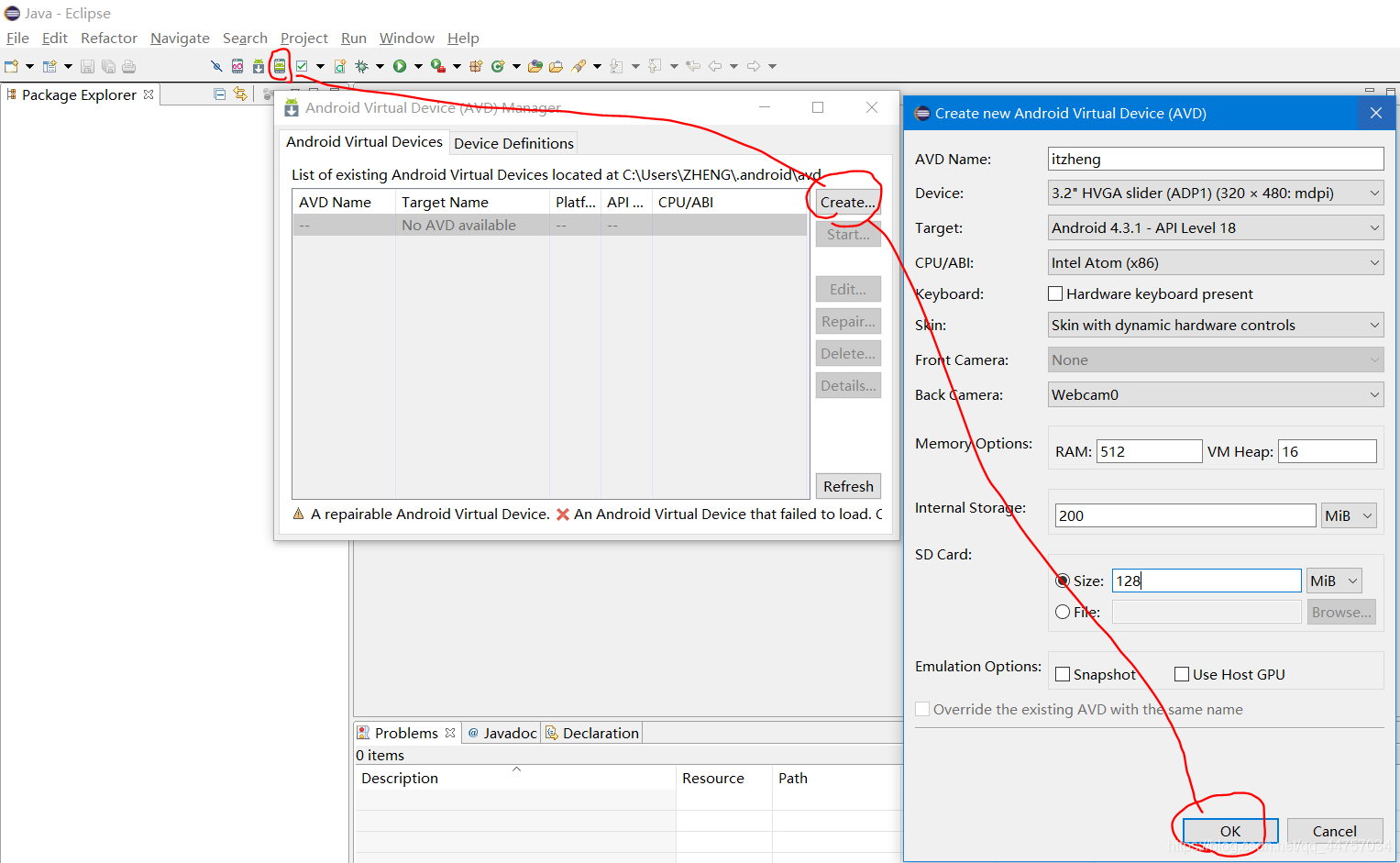Viewport: 1400px width, 863px height.
Task: Open the File menu
Action: pos(17,38)
